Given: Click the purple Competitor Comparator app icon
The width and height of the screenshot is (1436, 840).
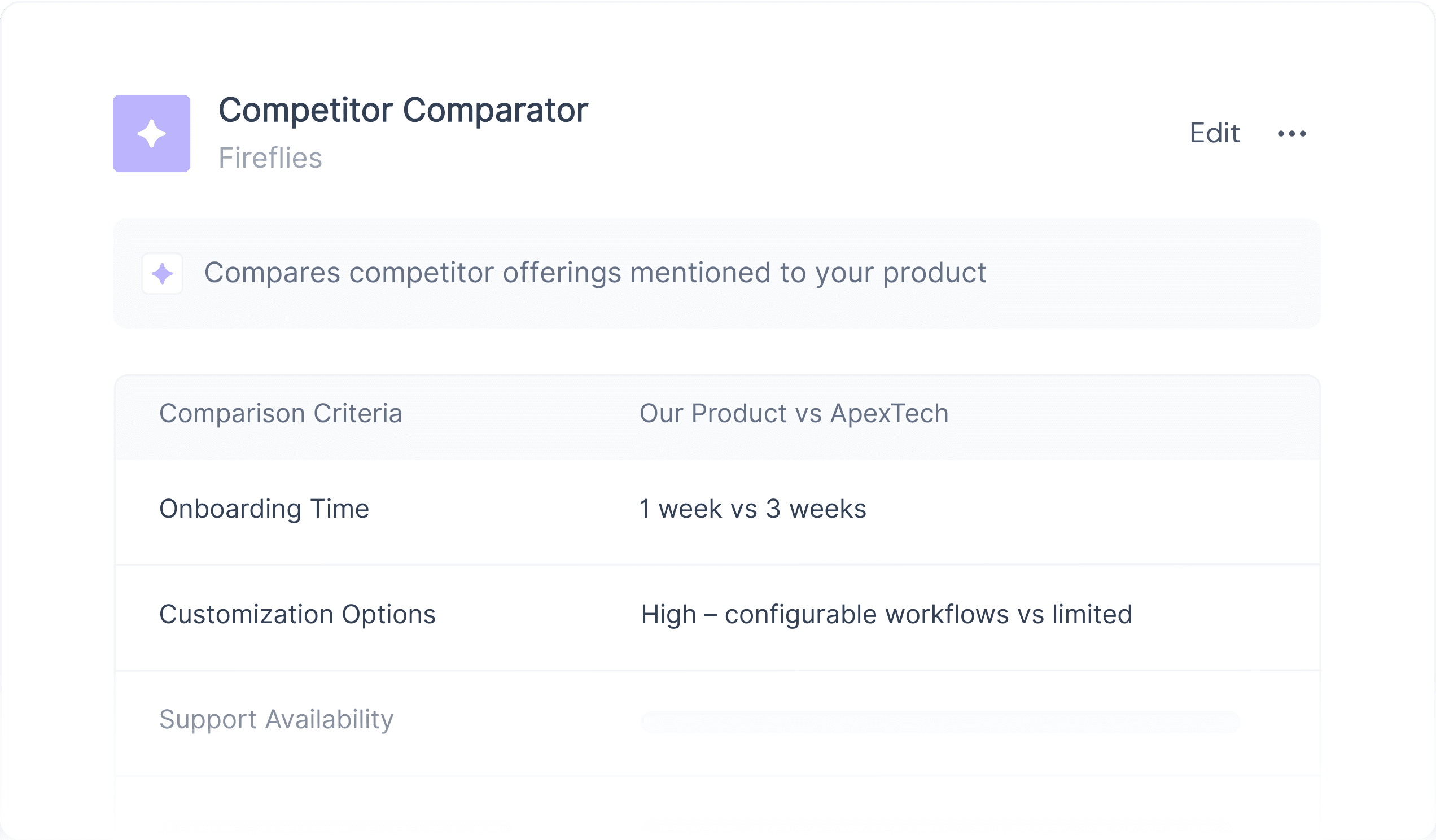Looking at the screenshot, I should [x=152, y=133].
